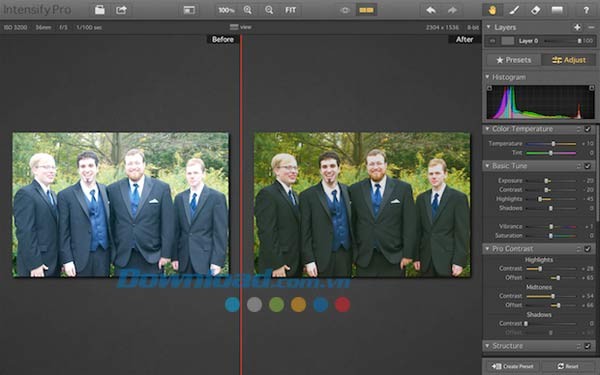Image resolution: width=600 pixels, height=375 pixels.
Task: Collapse the Structure section
Action: [487, 346]
